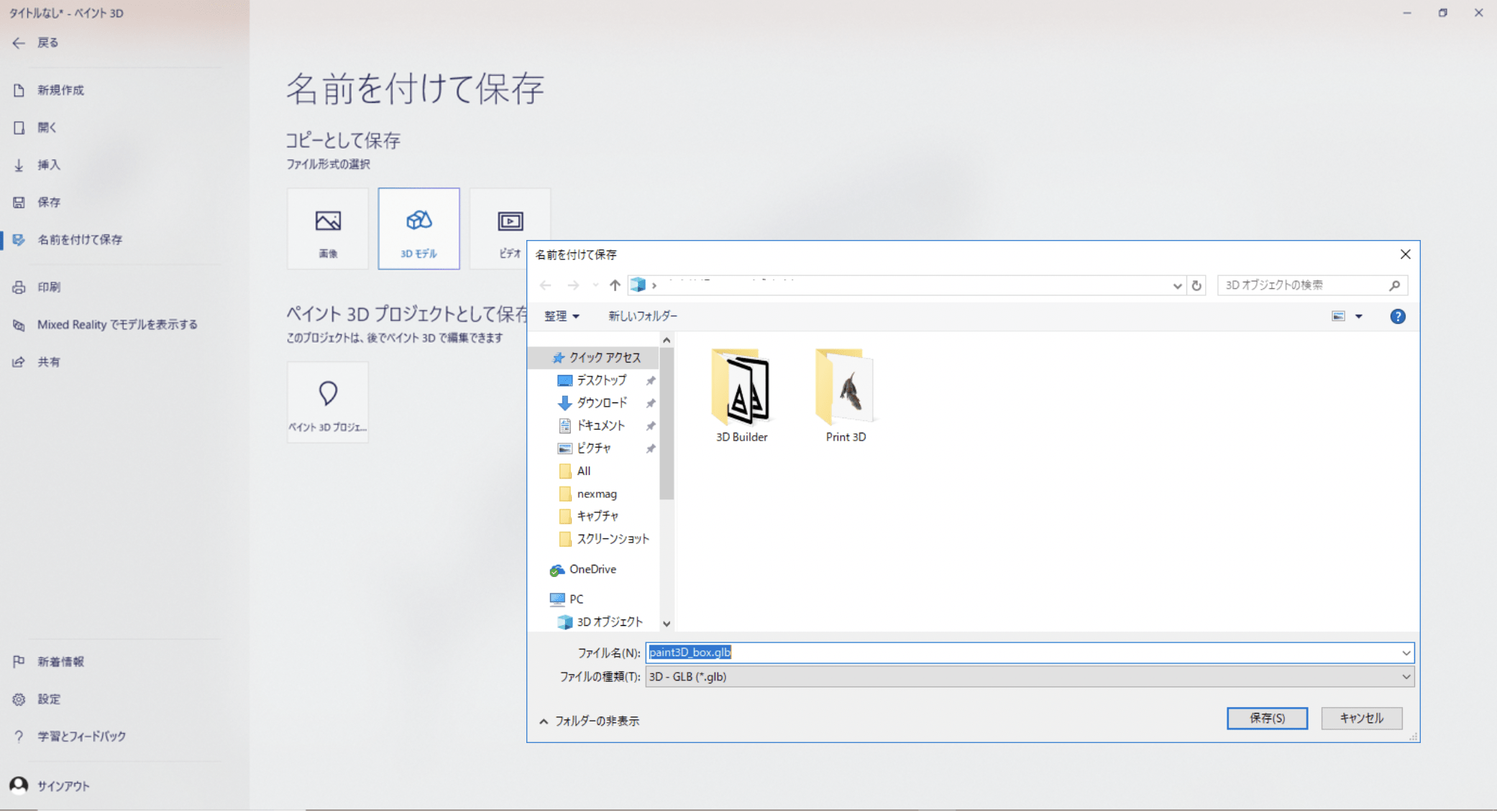The height and width of the screenshot is (812, 1497).
Task: Select 挿入 in the side menu
Action: (x=48, y=165)
